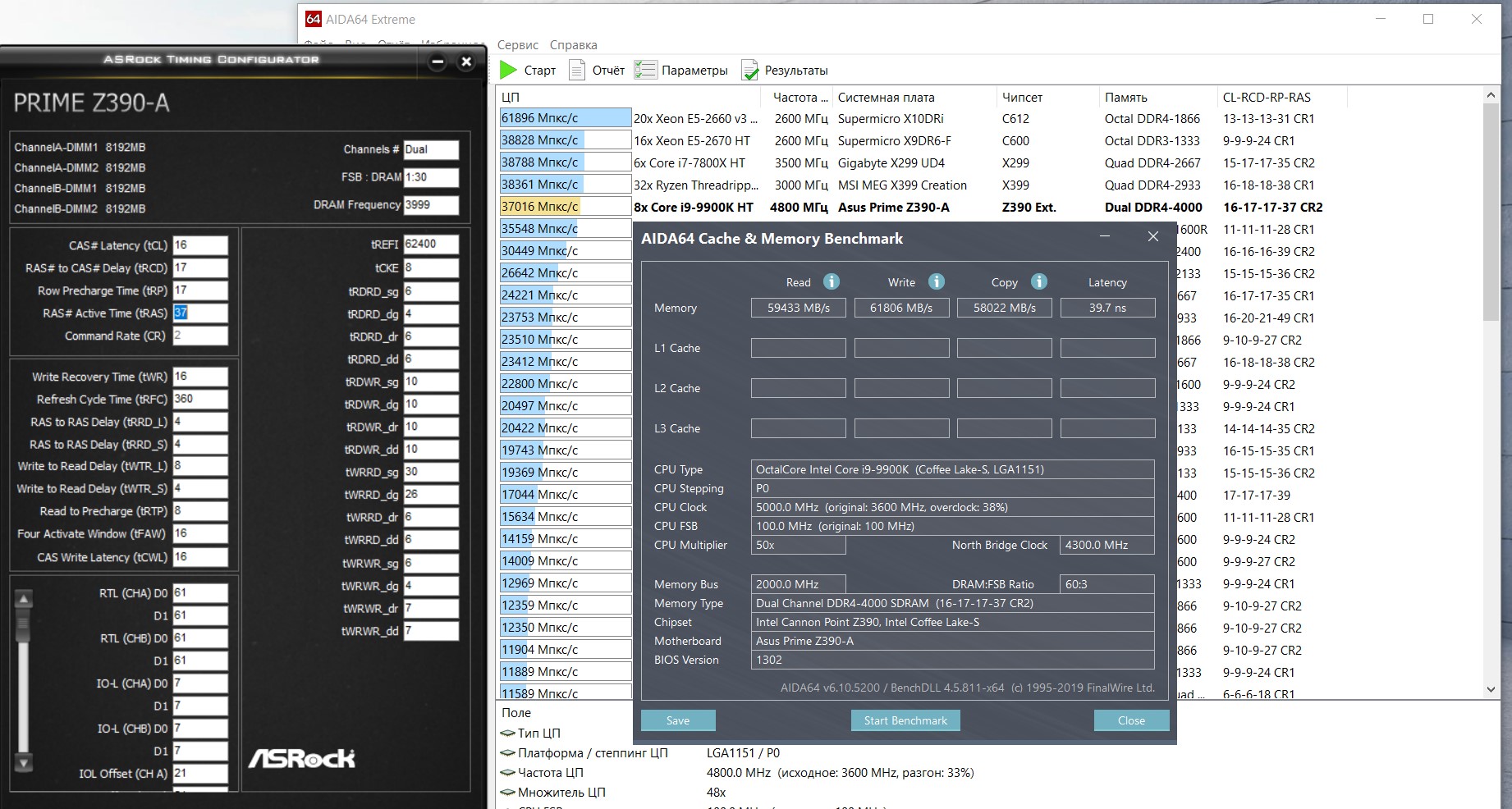Screen dimensions: 1512x809
Task: Click the Memory Read value "59433 MB/s"
Action: click(799, 308)
